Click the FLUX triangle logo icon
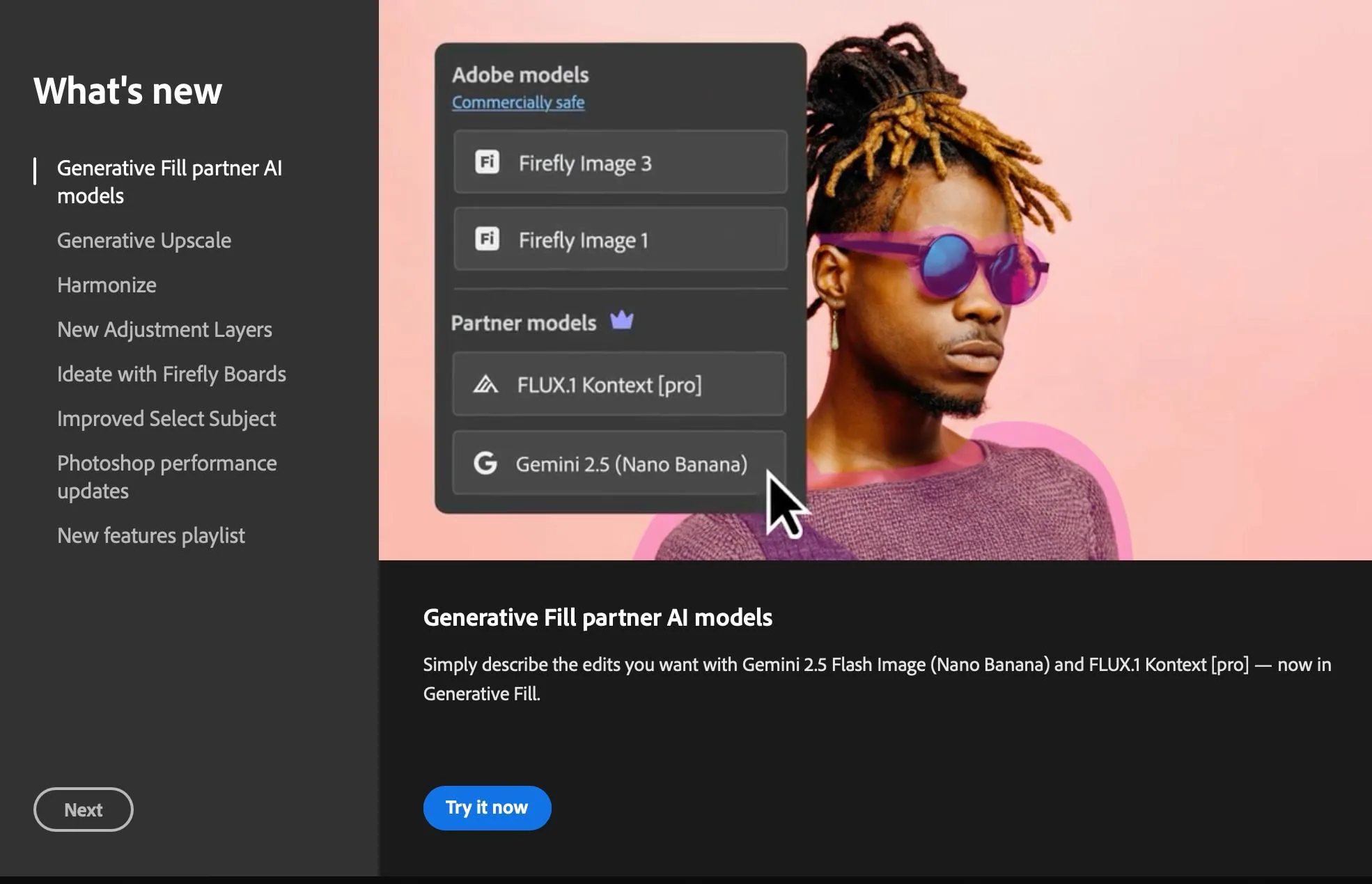The height and width of the screenshot is (884, 1372). click(x=485, y=384)
